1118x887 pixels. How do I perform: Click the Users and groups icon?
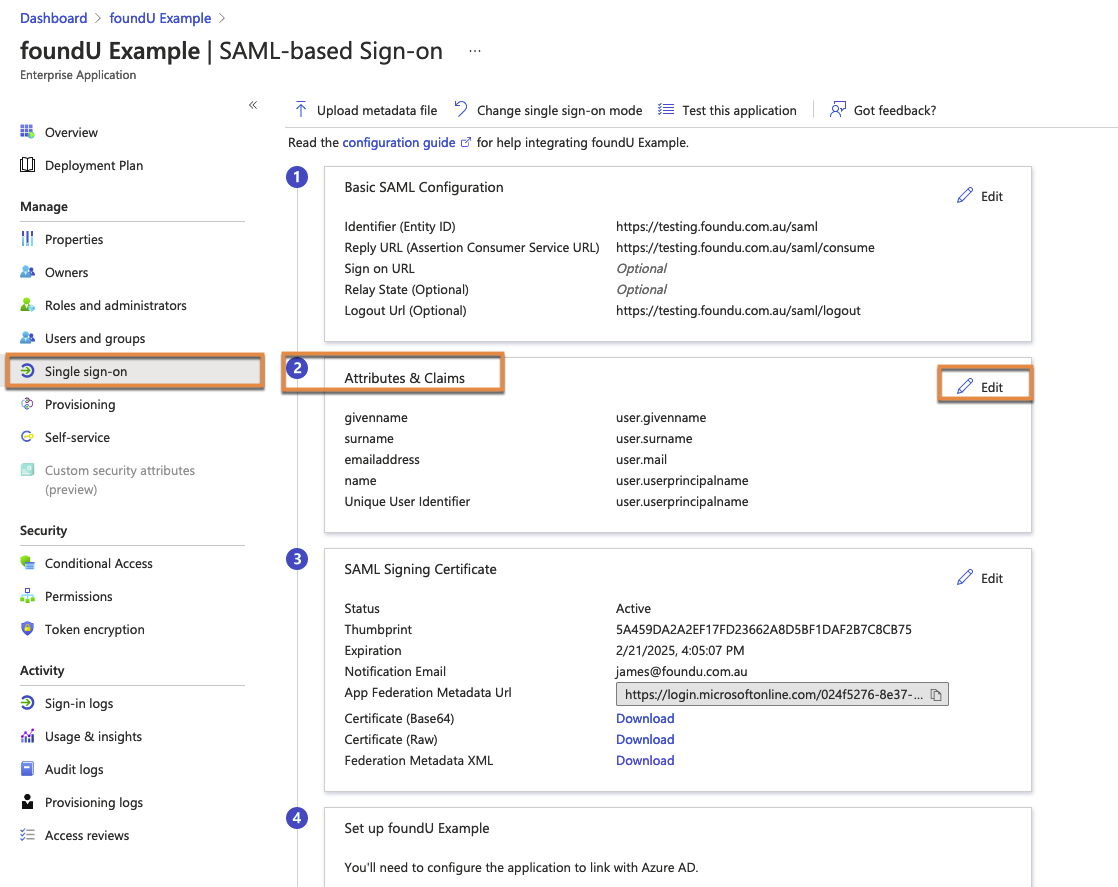point(27,338)
